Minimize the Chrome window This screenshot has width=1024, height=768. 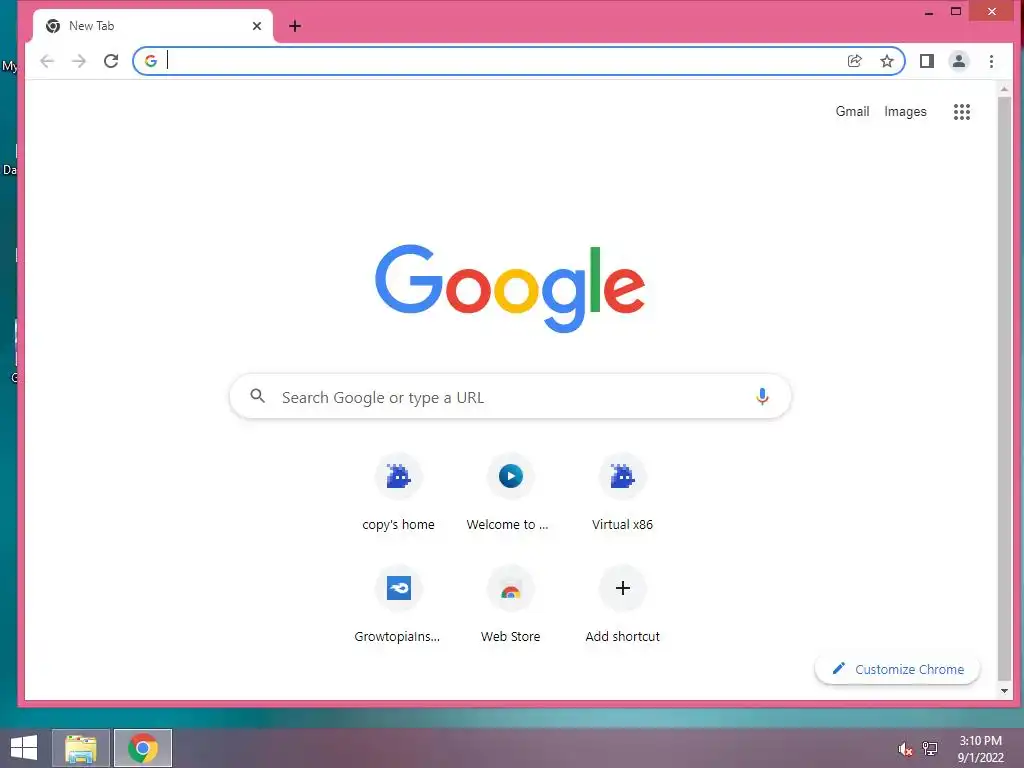click(929, 12)
